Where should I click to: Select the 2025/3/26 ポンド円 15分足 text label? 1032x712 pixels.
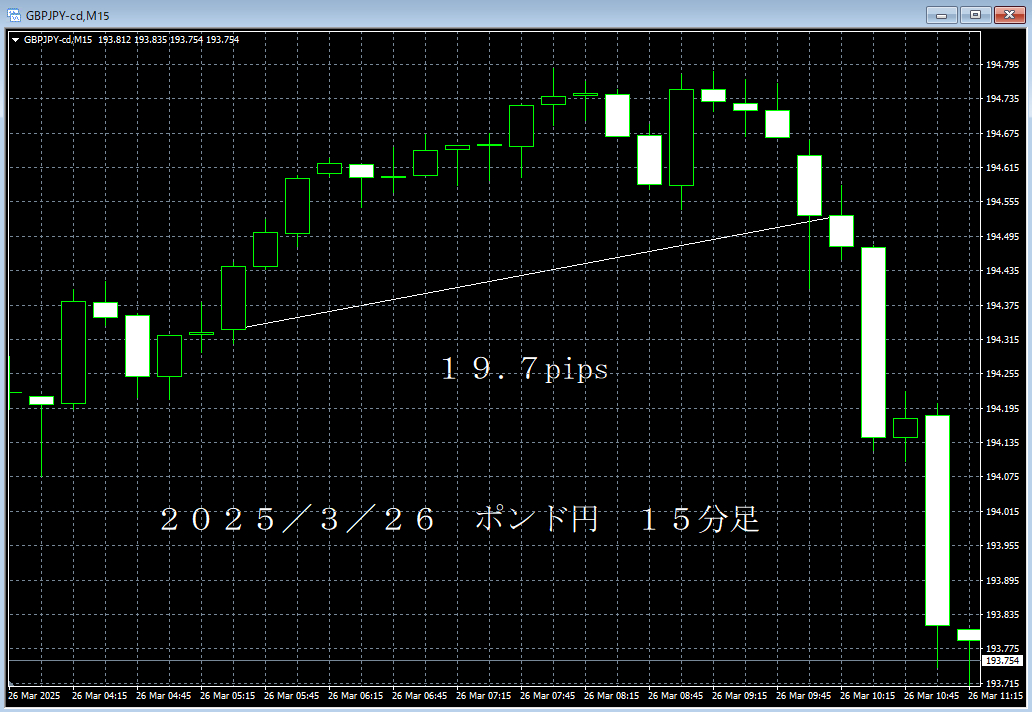[460, 519]
